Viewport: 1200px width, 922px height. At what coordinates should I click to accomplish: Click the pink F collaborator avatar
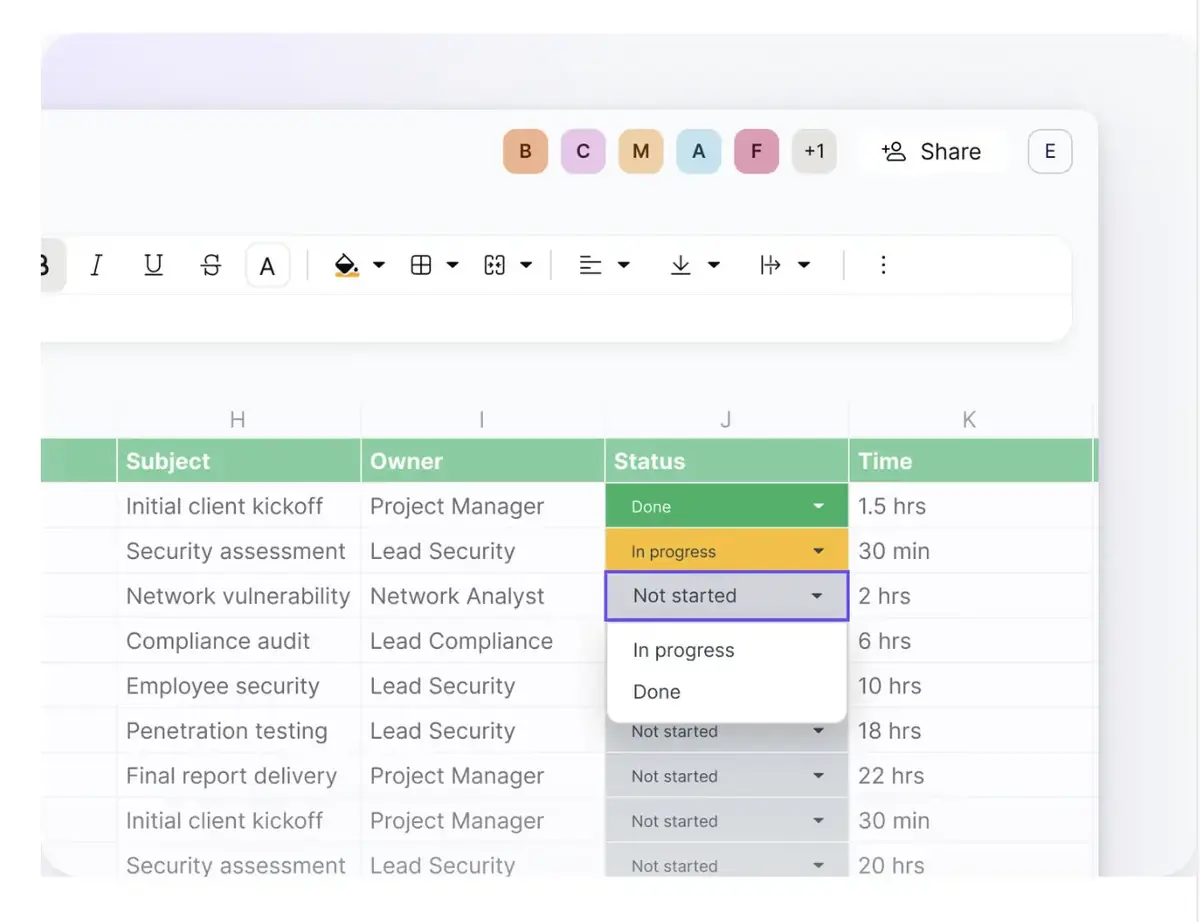click(756, 151)
